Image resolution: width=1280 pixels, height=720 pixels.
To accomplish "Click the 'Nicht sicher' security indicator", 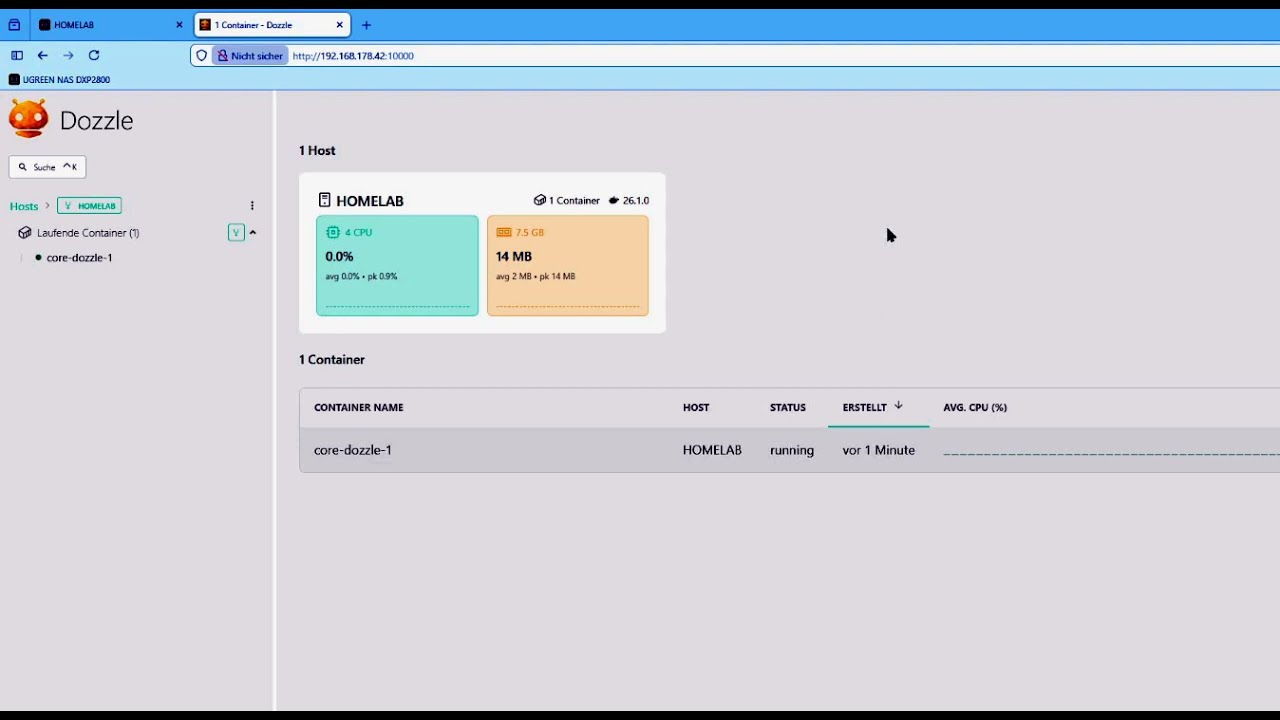I will [x=250, y=56].
